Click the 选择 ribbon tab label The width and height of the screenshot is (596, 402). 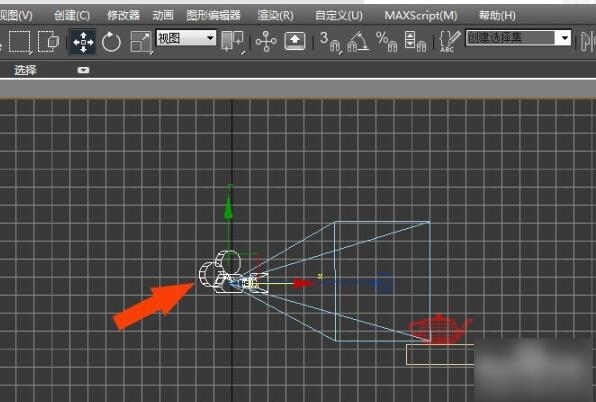coord(25,70)
